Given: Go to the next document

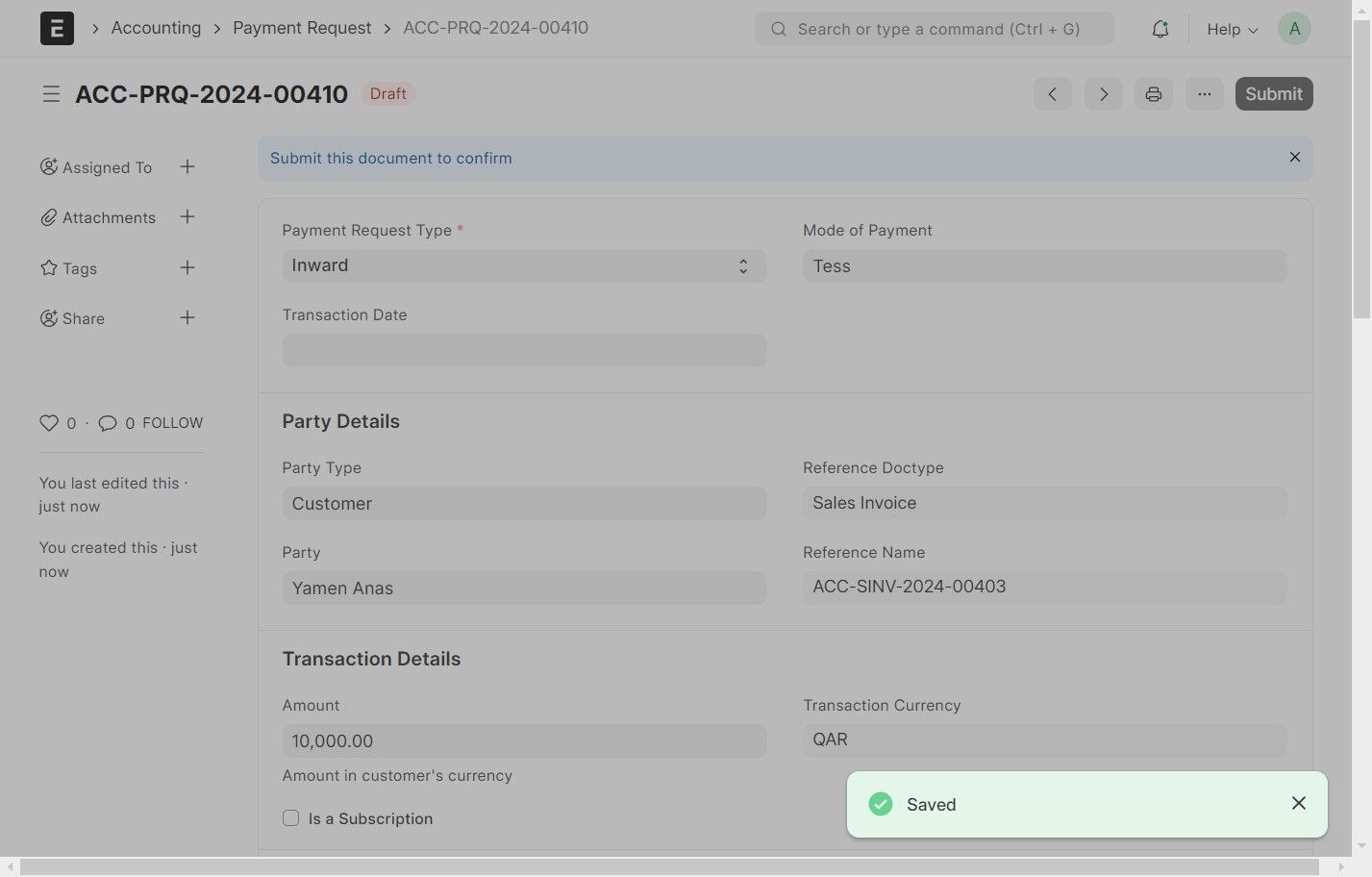Looking at the screenshot, I should click(1104, 94).
